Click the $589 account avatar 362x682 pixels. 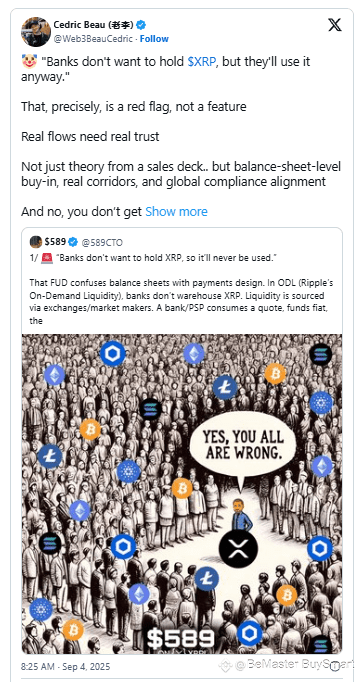click(x=36, y=241)
